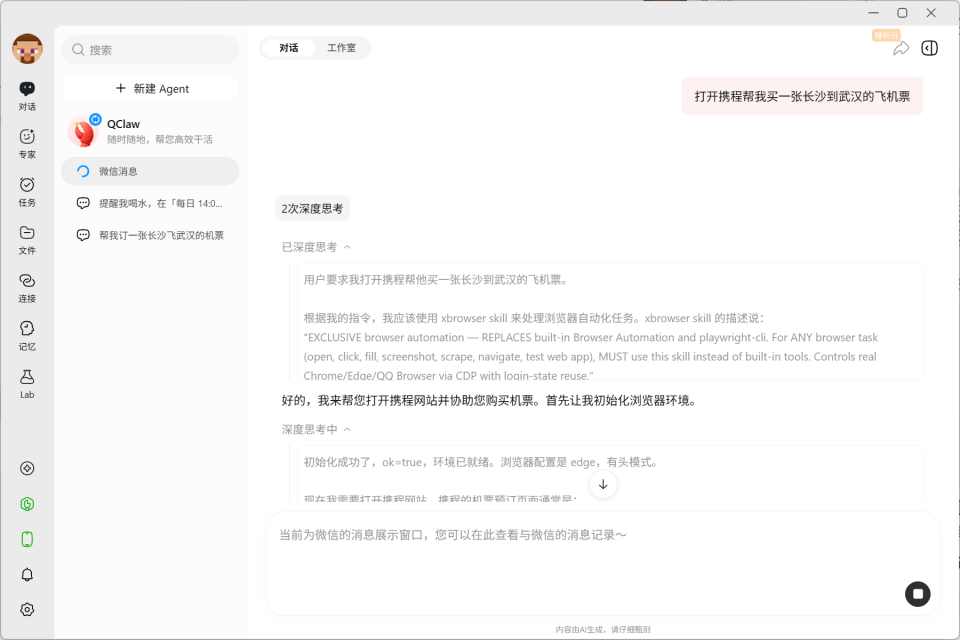Open settings gear icon
960x640 pixels.
click(x=27, y=609)
